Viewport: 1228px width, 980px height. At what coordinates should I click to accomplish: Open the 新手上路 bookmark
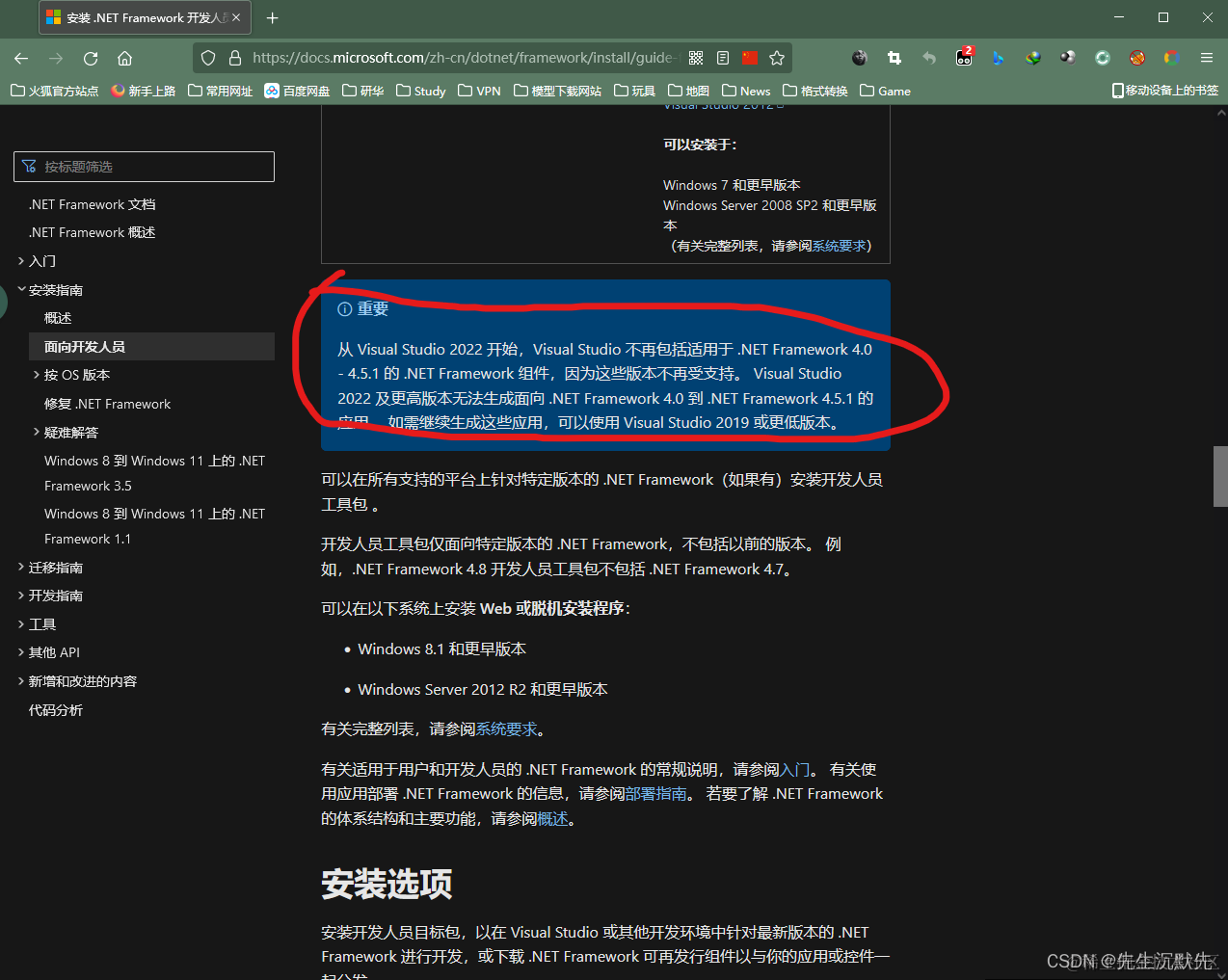(144, 91)
